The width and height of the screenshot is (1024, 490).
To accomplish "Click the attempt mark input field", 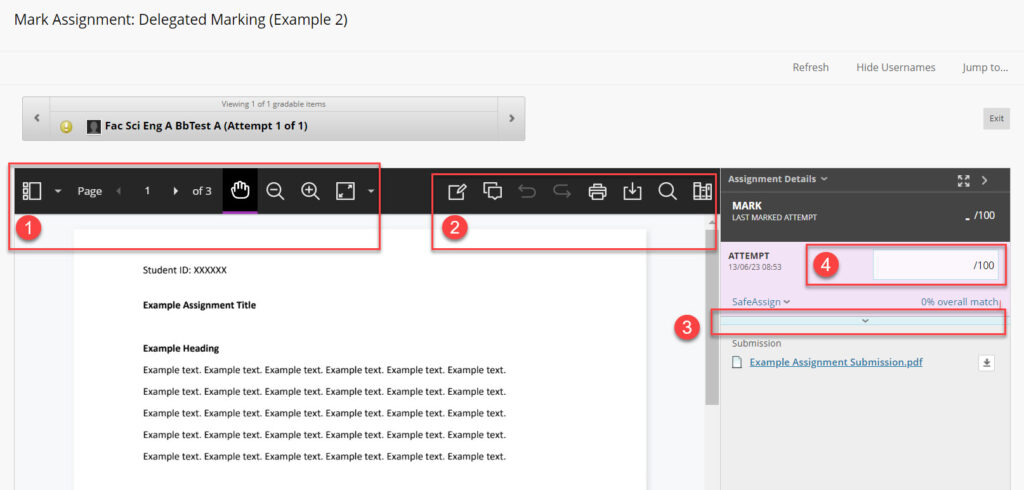I will [x=934, y=265].
